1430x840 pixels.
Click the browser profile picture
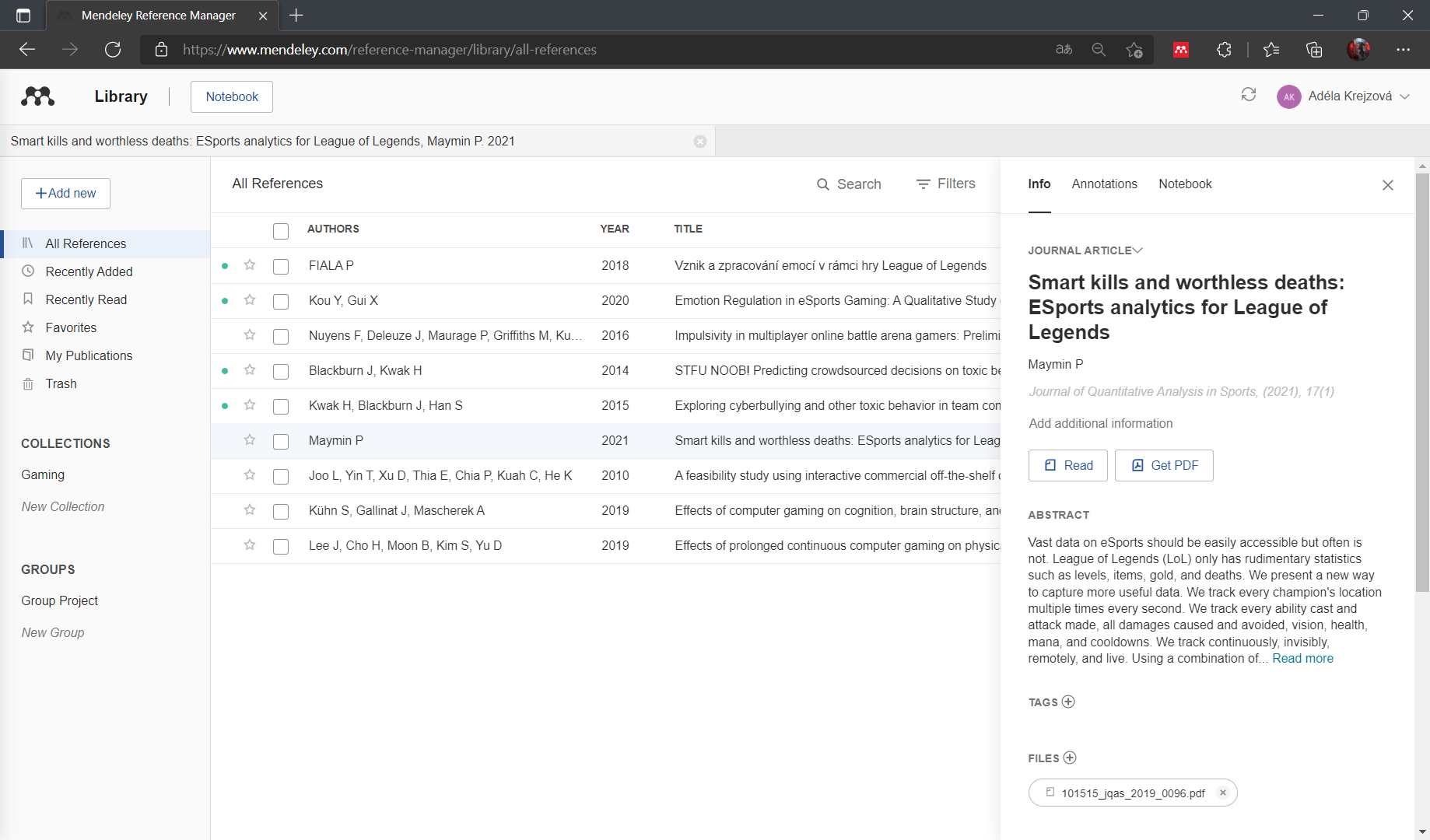[1358, 50]
